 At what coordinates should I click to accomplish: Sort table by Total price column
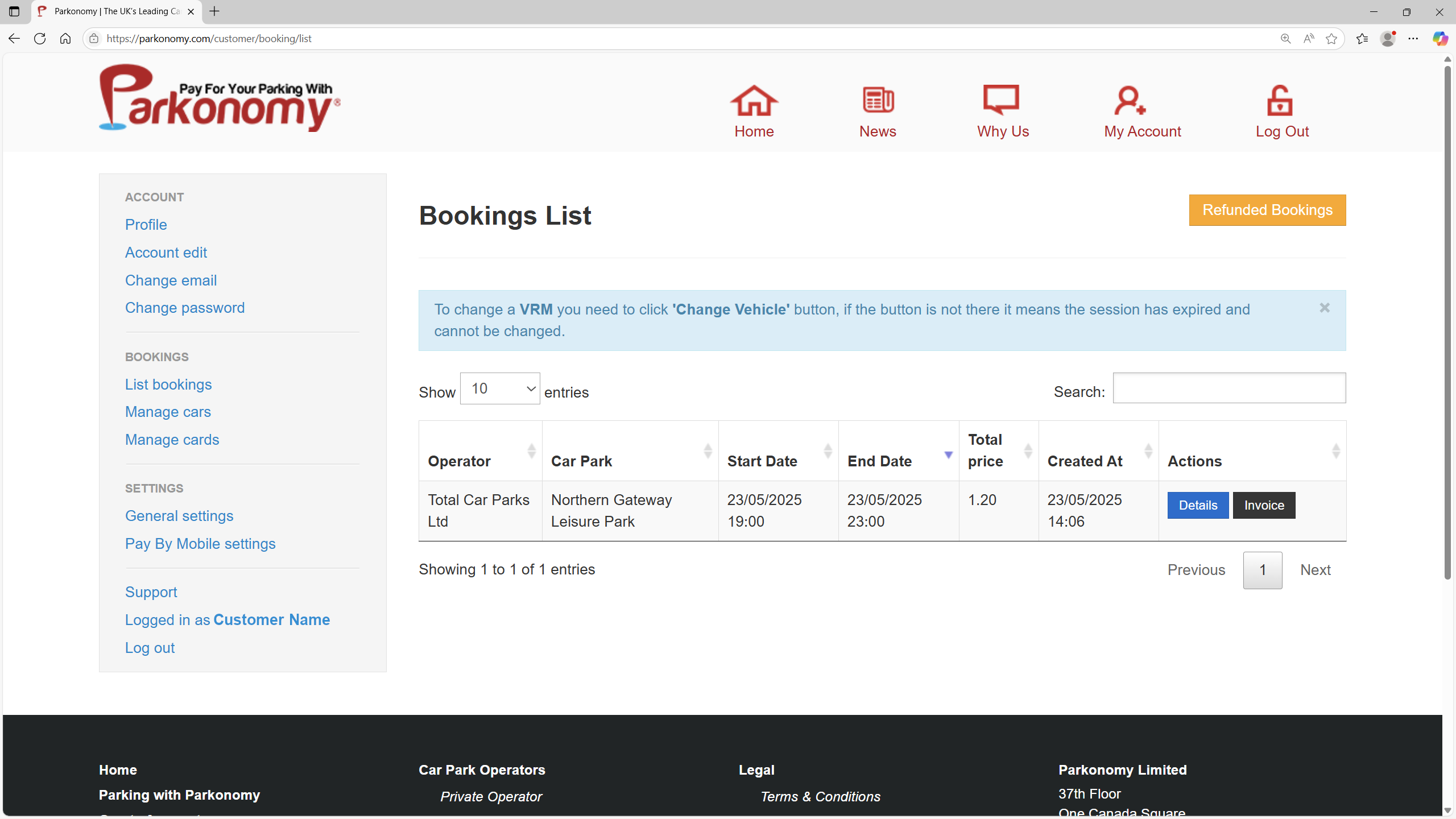pyautogui.click(x=999, y=451)
